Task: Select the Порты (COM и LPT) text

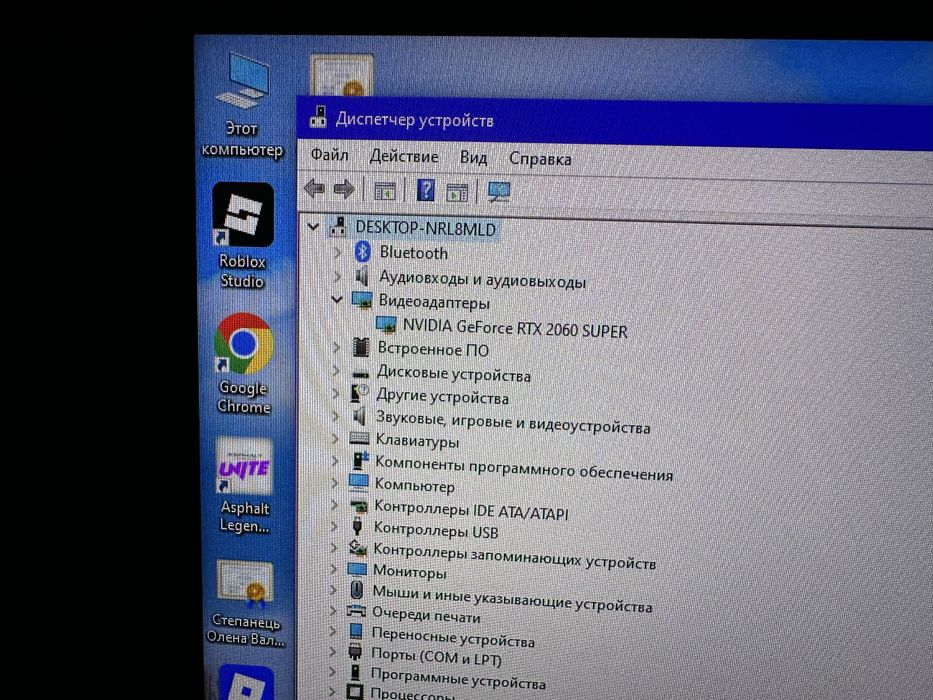Action: (x=436, y=655)
